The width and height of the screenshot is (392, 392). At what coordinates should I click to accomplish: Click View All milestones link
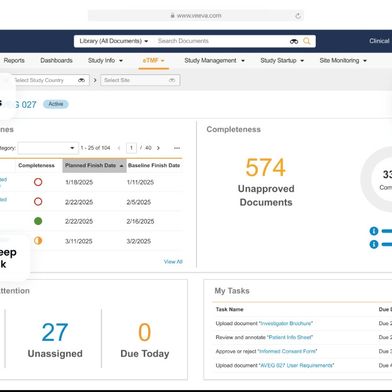173,262
